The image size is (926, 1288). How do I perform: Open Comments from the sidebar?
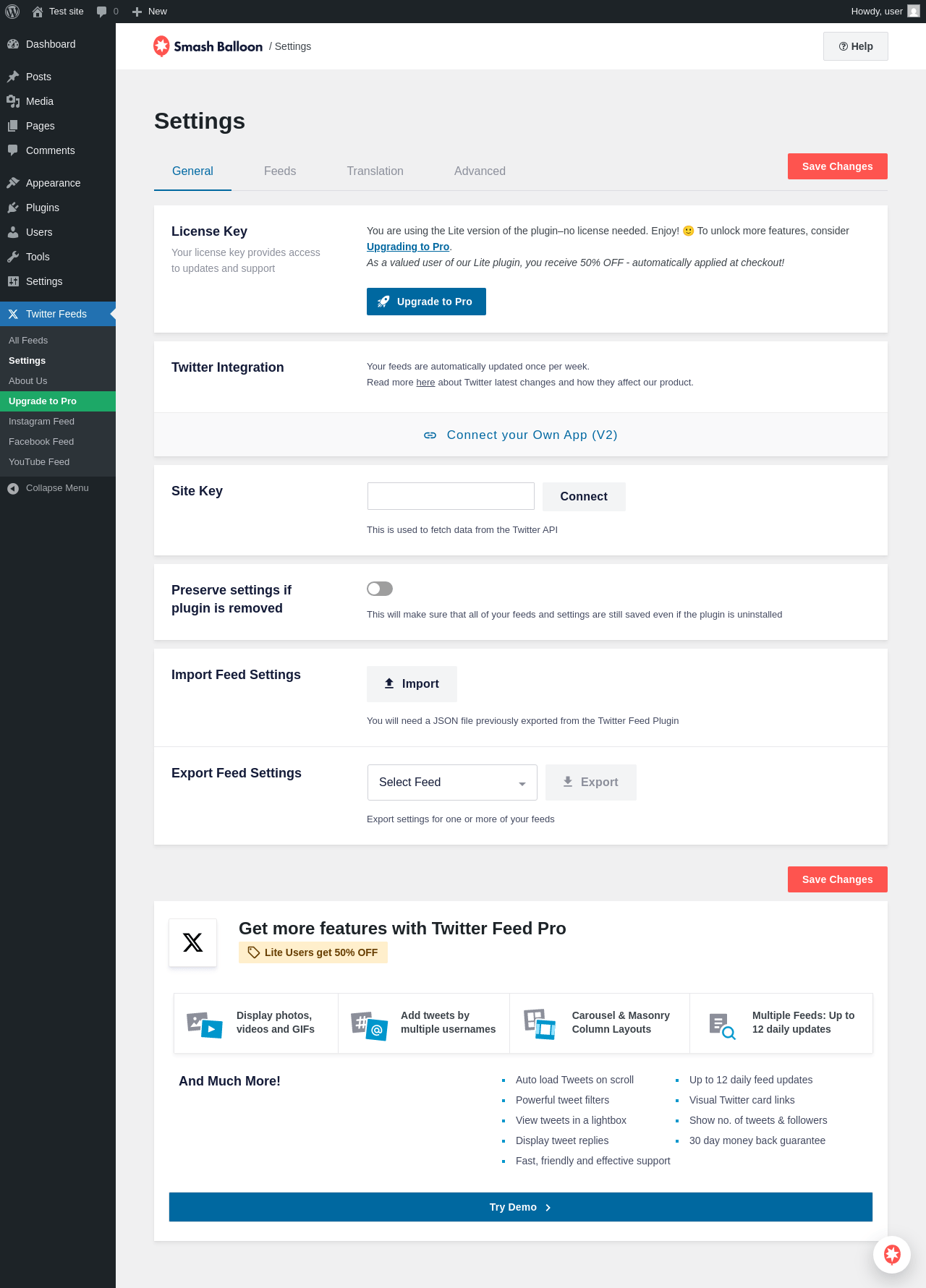58,150
